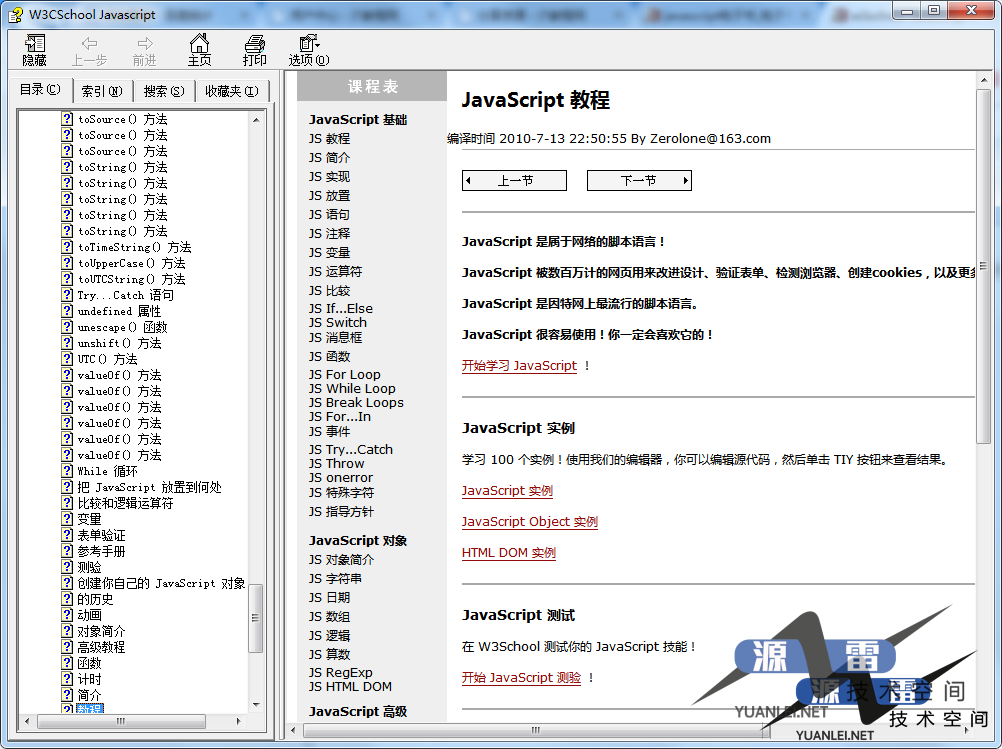Select the 创建你自己的 JavaScript 对象 tree item
The image size is (1002, 749).
pyautogui.click(x=162, y=583)
